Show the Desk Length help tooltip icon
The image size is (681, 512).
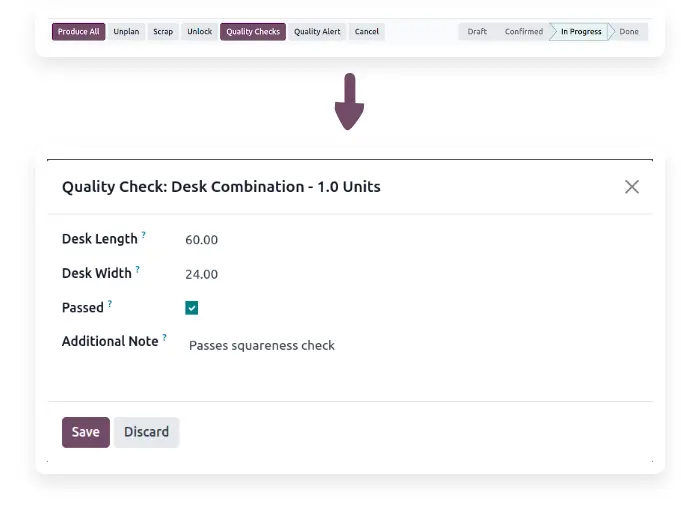(x=144, y=235)
